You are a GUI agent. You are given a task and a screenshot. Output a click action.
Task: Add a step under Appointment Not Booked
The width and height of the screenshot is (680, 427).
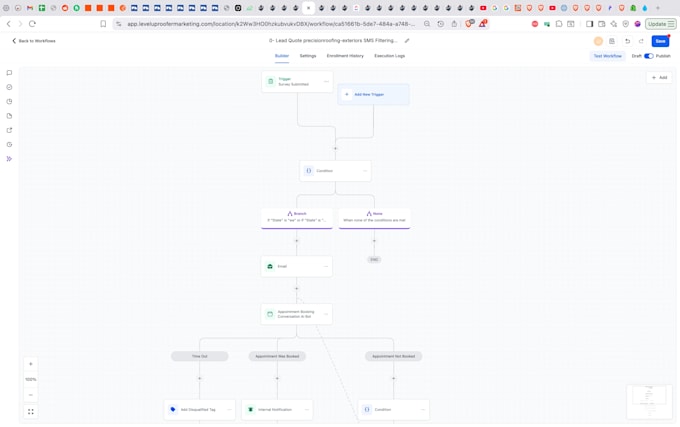(x=393, y=378)
